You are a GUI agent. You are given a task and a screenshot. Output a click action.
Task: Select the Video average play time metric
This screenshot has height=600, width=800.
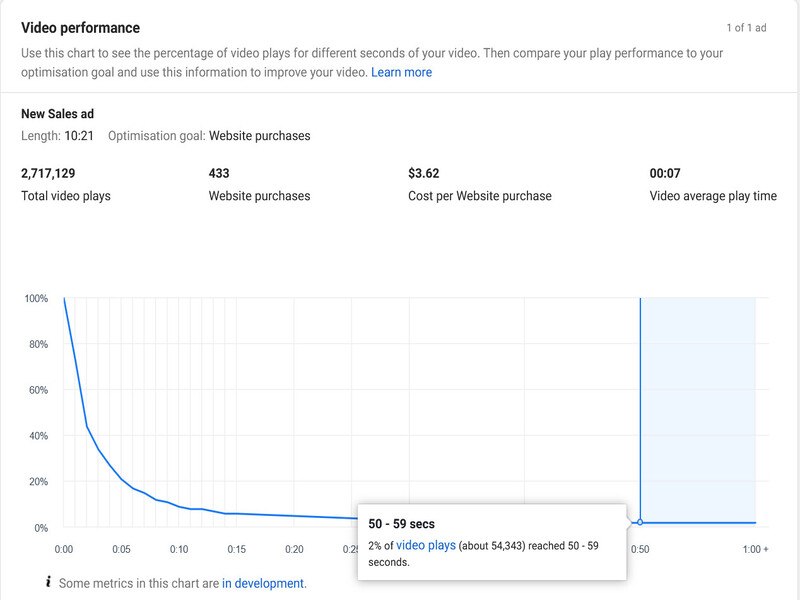pyautogui.click(x=713, y=183)
